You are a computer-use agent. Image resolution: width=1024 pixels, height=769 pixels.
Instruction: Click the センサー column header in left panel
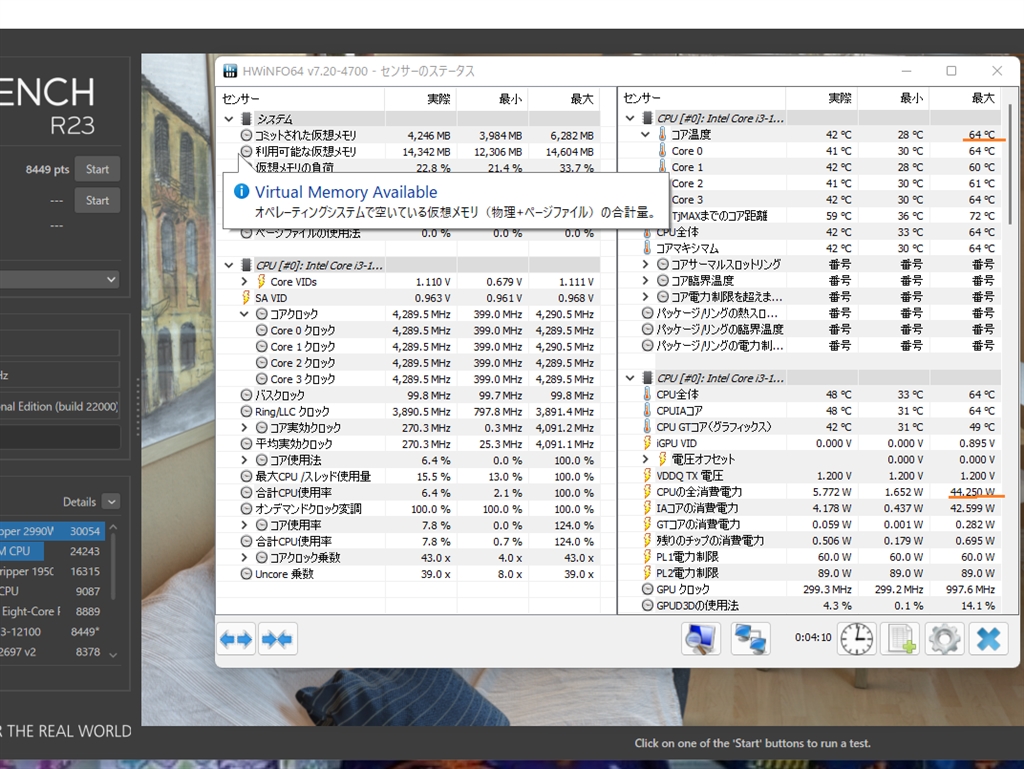(x=301, y=99)
